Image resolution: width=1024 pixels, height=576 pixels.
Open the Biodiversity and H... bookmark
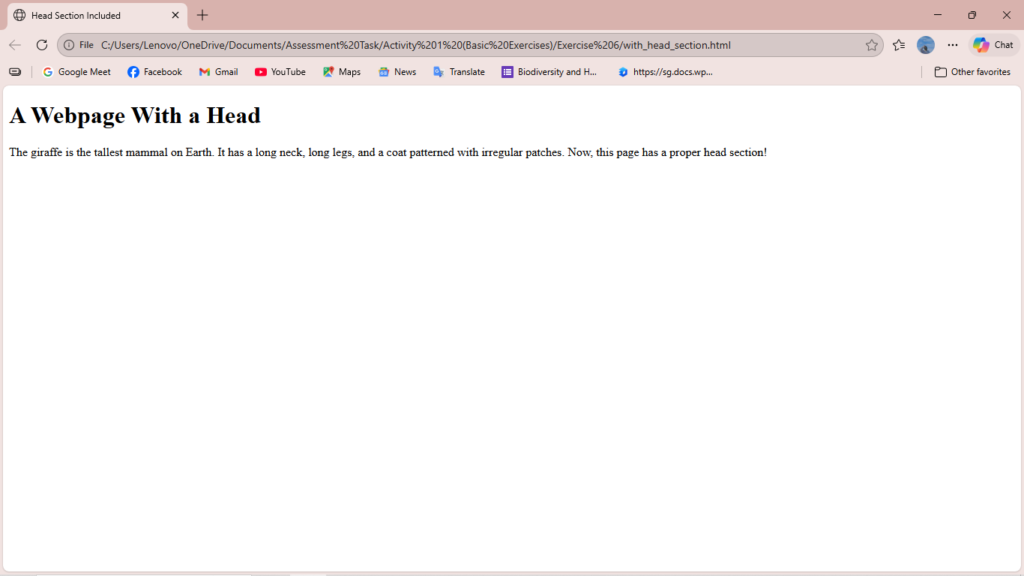click(549, 72)
